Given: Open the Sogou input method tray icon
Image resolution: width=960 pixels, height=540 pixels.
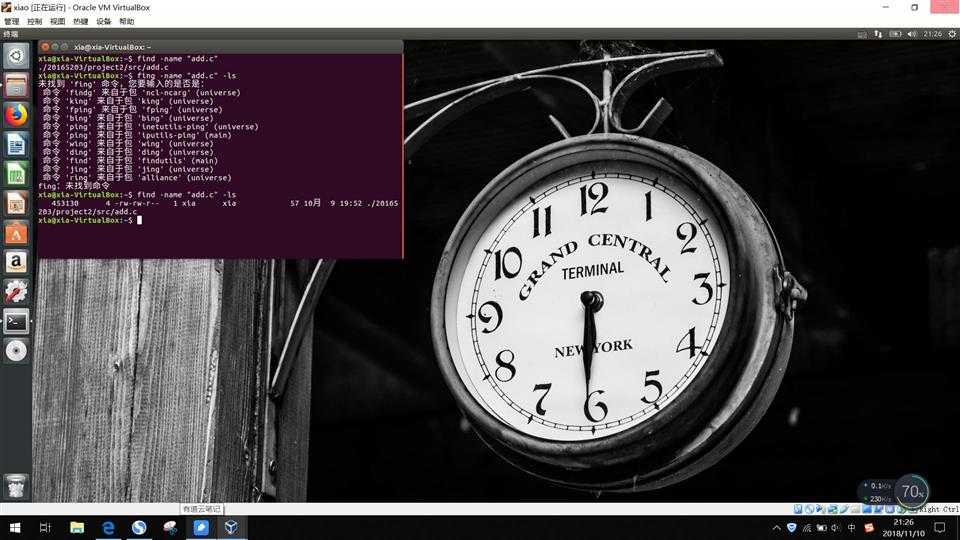Looking at the screenshot, I should 869,527.
